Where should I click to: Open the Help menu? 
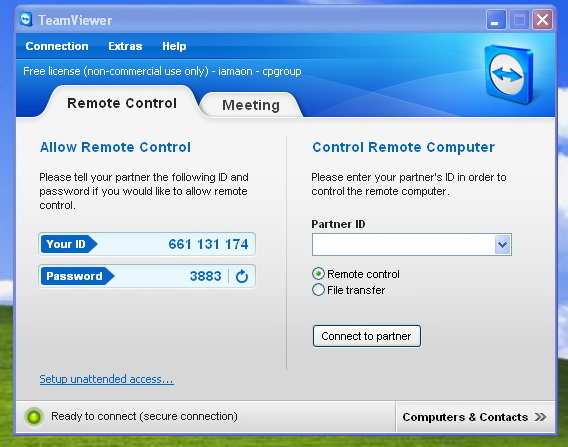(x=174, y=46)
